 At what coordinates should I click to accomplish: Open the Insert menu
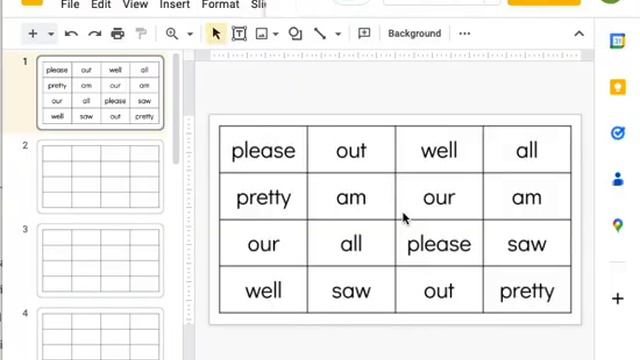(174, 5)
